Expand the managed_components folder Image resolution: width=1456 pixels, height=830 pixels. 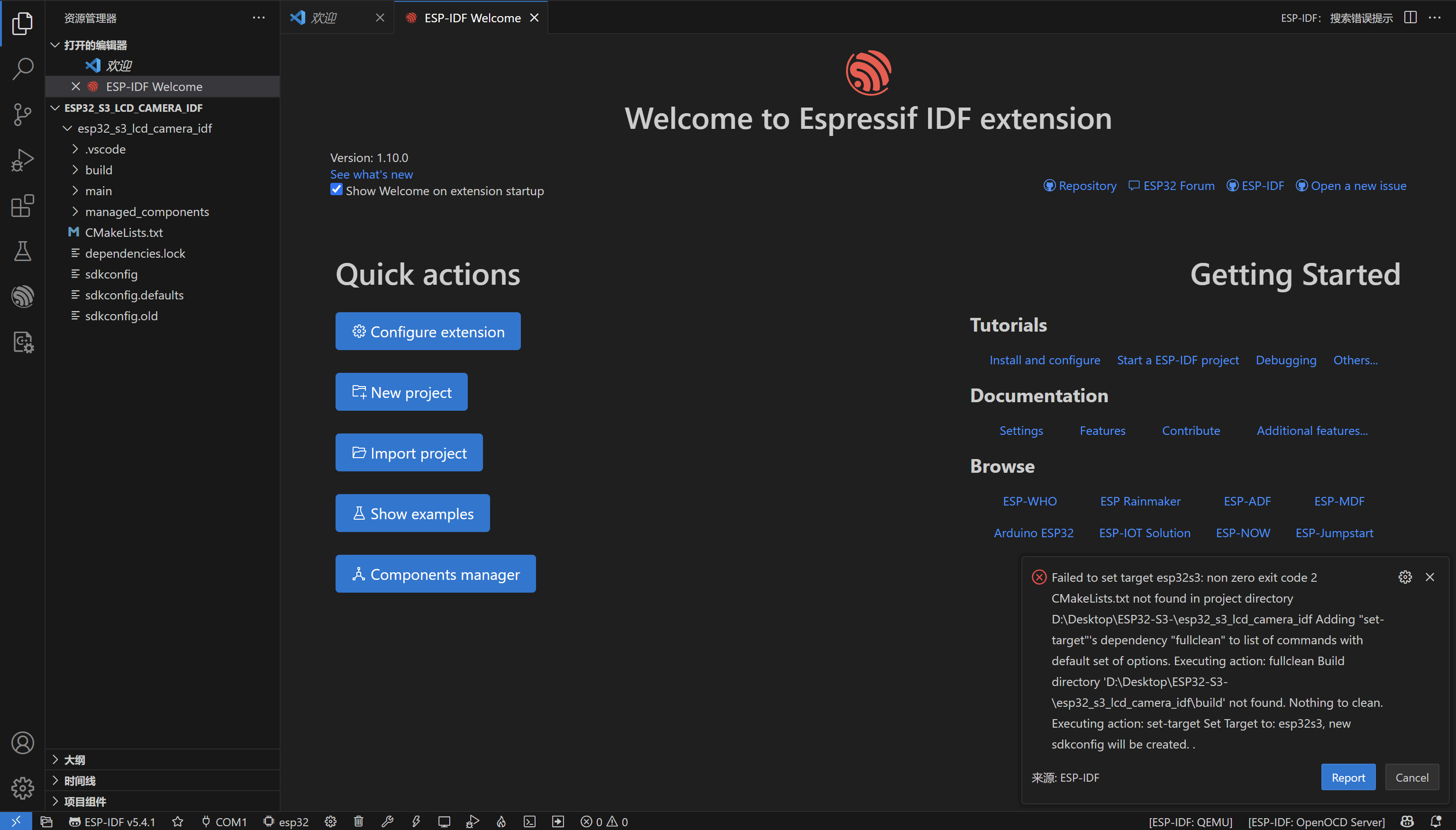163,211
